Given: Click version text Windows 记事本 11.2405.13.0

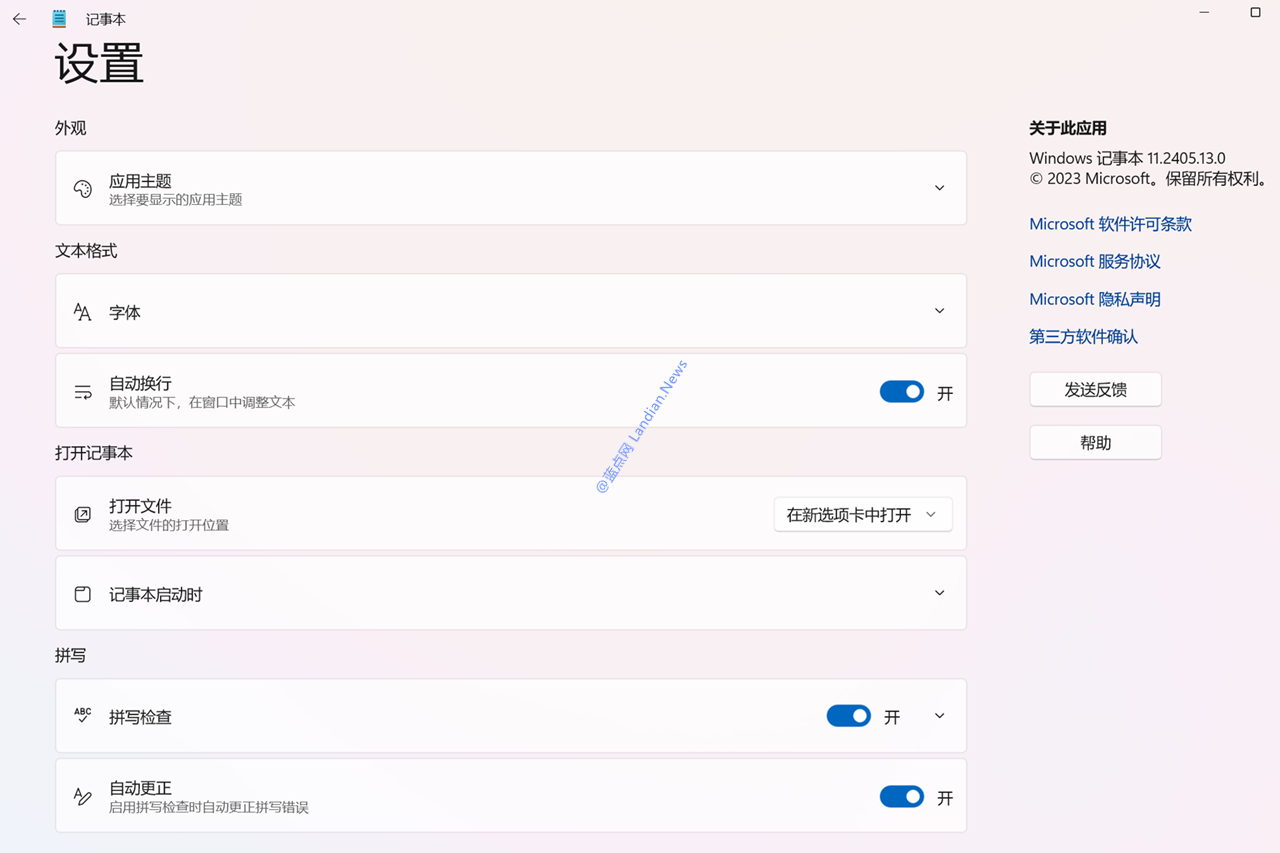Looking at the screenshot, I should click(x=1127, y=158).
